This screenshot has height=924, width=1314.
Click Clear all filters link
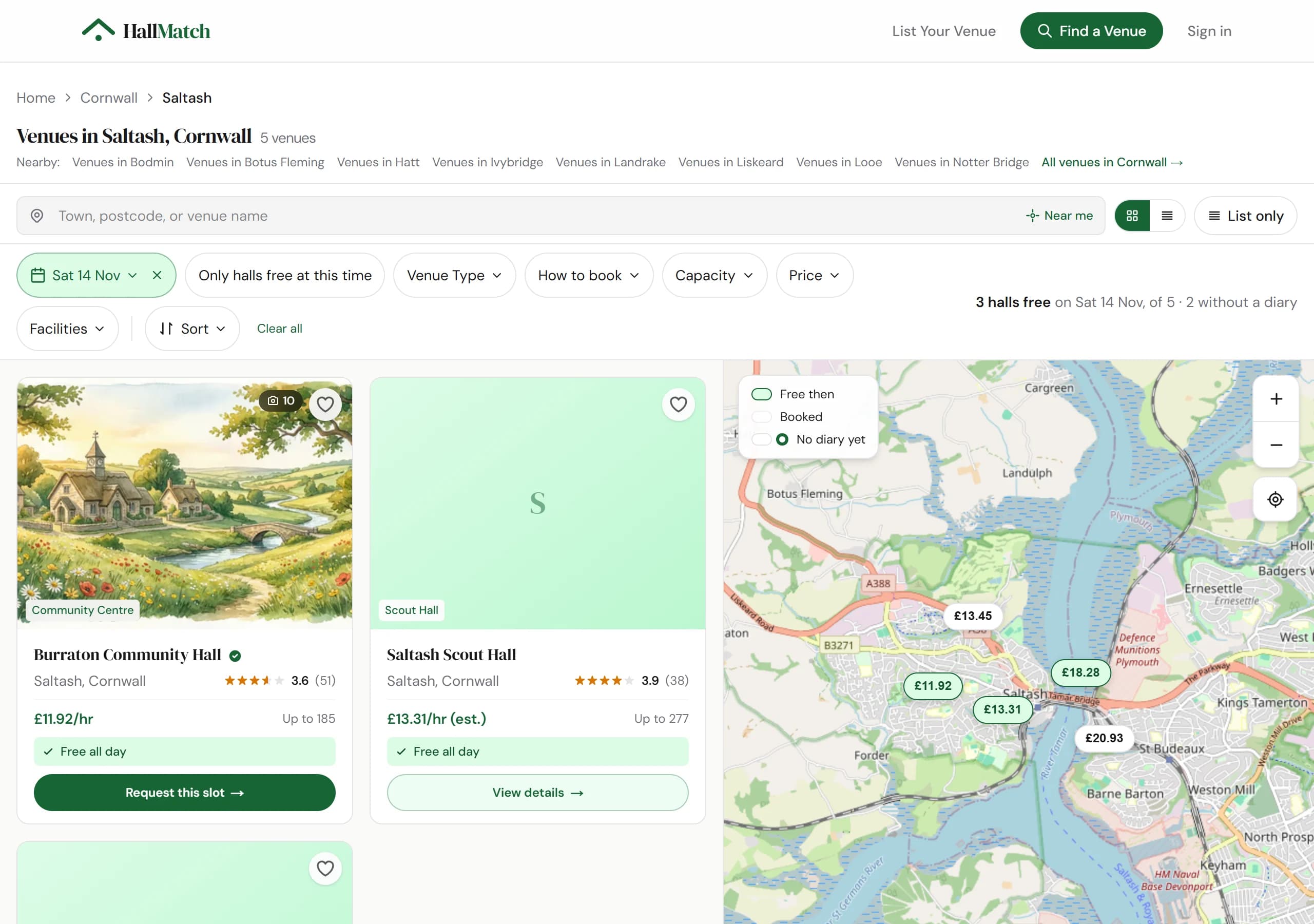(279, 329)
